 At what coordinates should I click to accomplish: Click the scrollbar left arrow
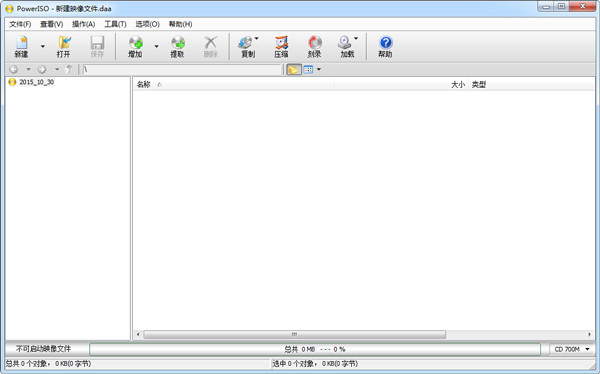[x=138, y=334]
